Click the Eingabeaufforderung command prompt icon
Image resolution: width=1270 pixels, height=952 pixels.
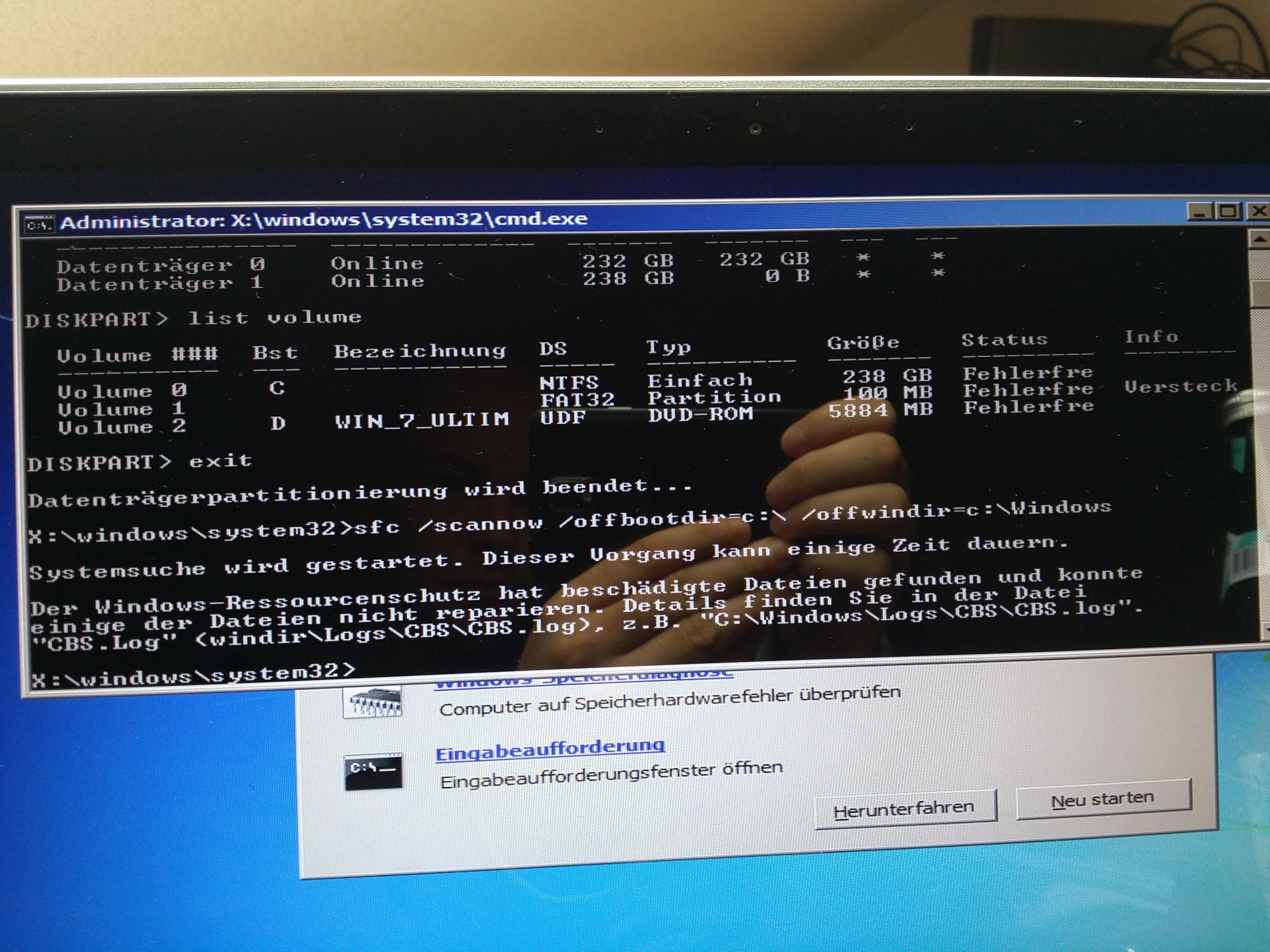(x=373, y=772)
